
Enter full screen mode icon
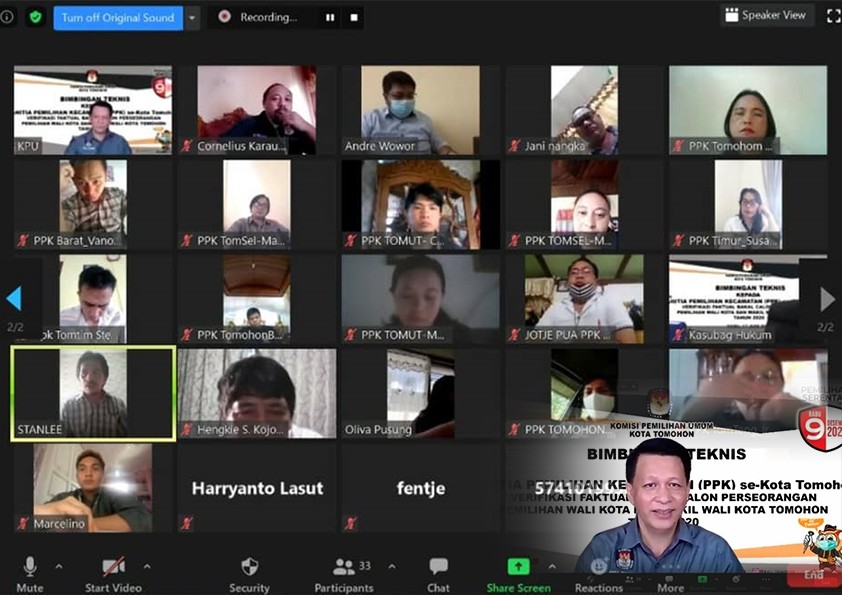pos(833,16)
